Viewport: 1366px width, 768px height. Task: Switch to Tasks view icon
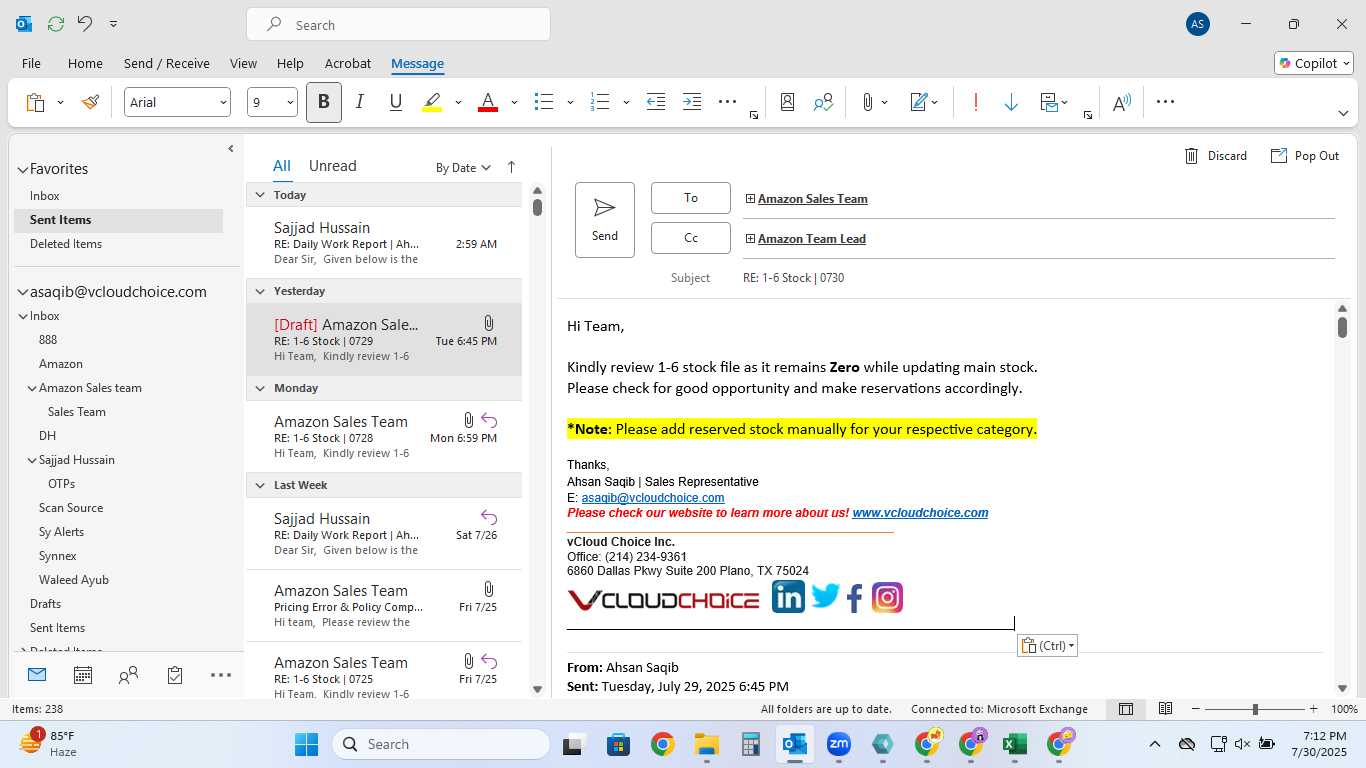coord(175,675)
